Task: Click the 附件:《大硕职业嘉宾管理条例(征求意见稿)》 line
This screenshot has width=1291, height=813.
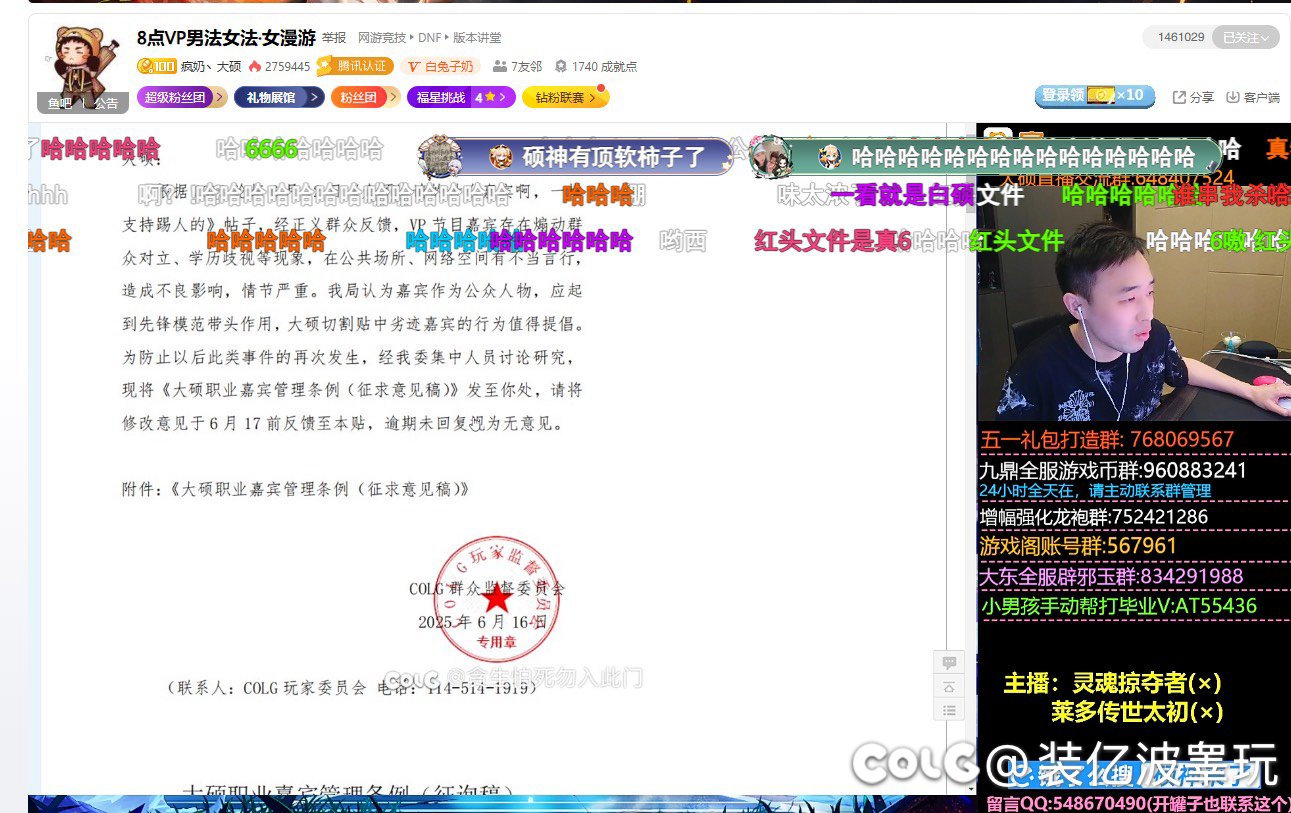Action: click(294, 490)
